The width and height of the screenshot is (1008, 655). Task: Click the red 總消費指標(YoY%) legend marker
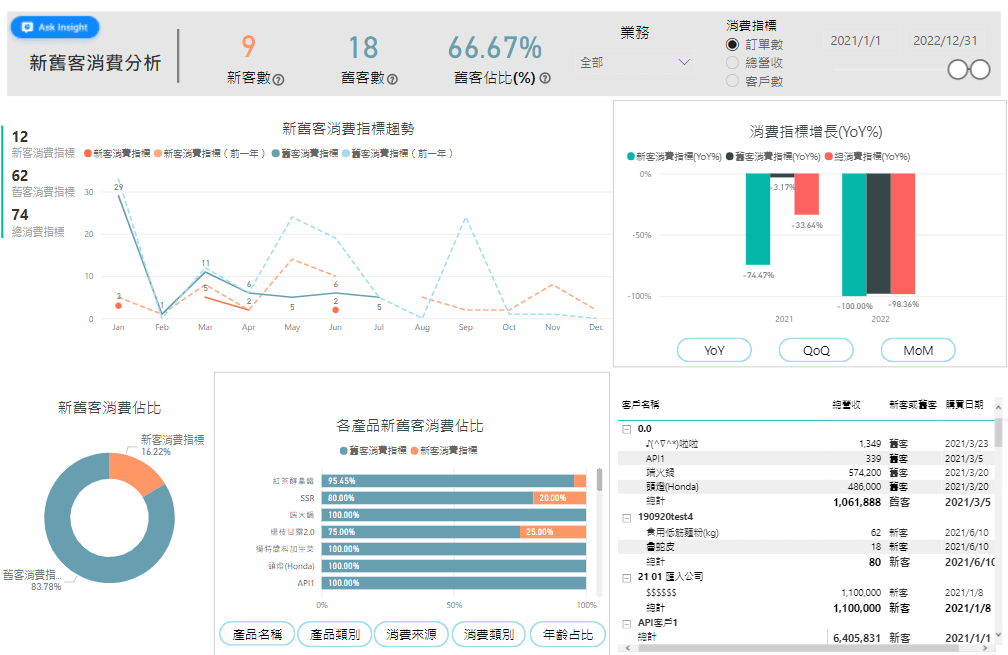pyautogui.click(x=828, y=157)
